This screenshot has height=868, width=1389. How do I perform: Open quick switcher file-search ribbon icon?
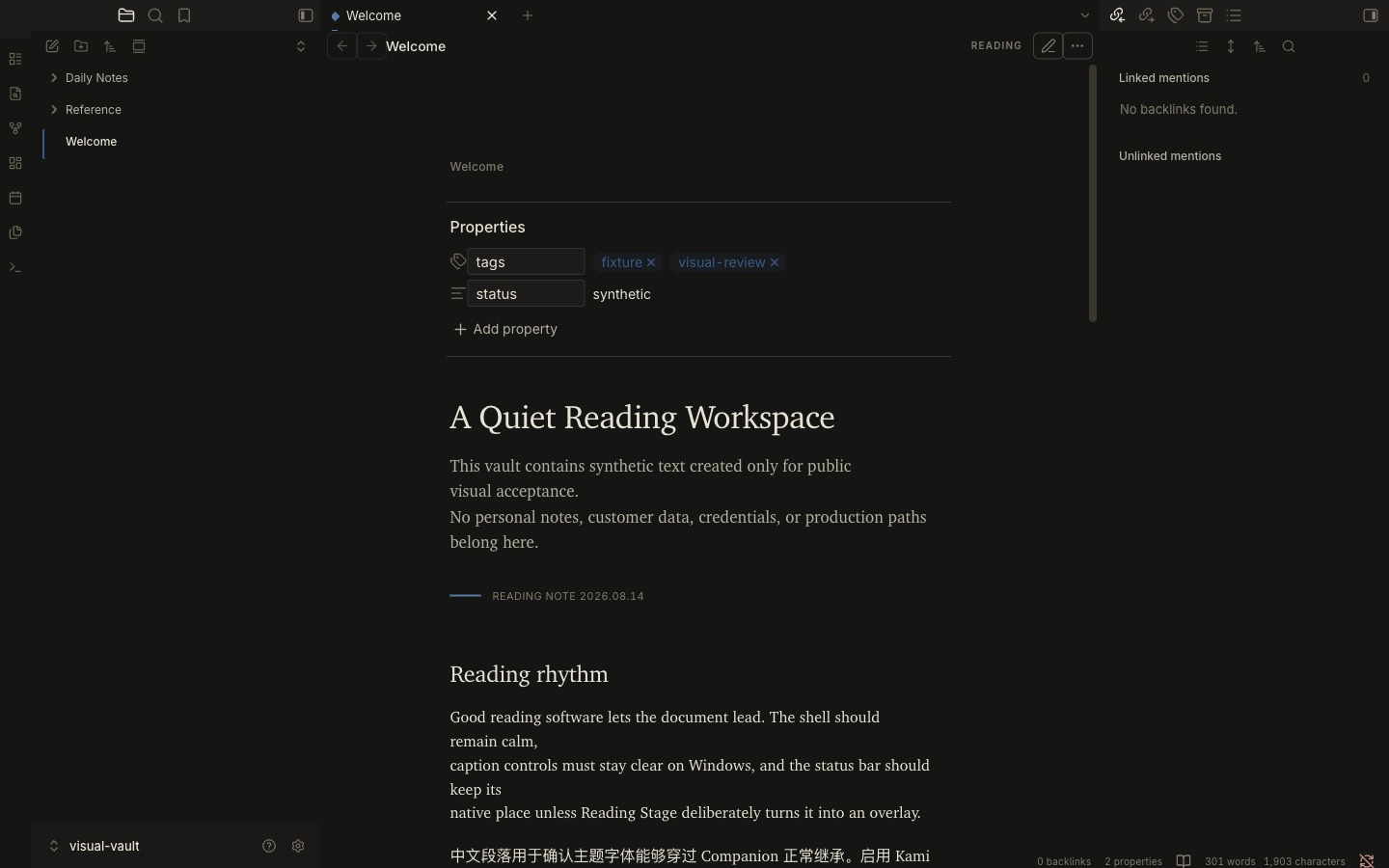coord(15,94)
